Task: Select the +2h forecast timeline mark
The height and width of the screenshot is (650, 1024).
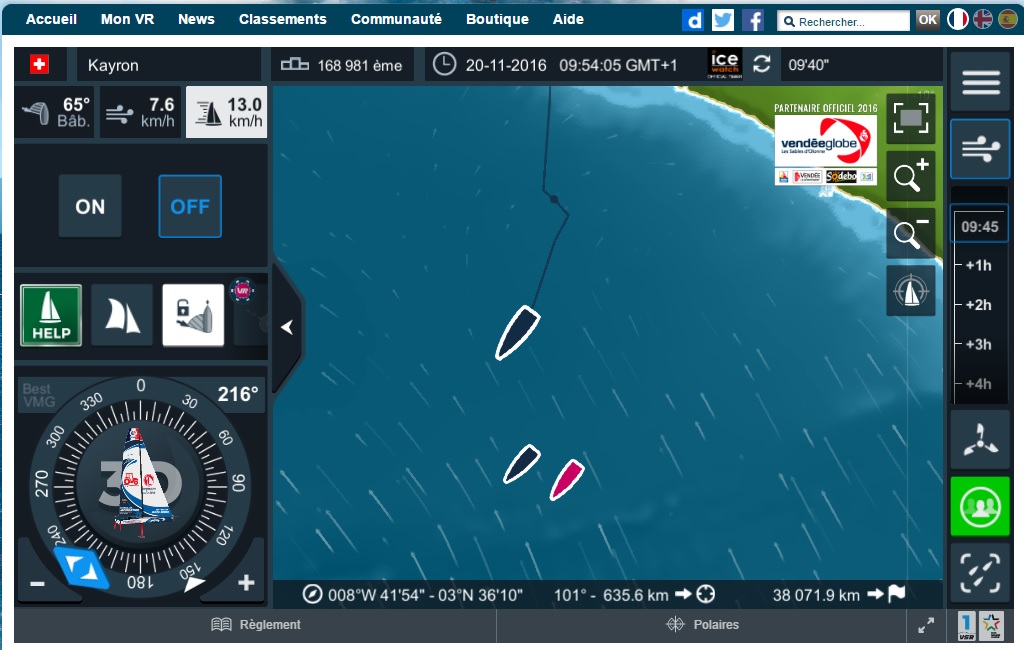Action: point(978,305)
